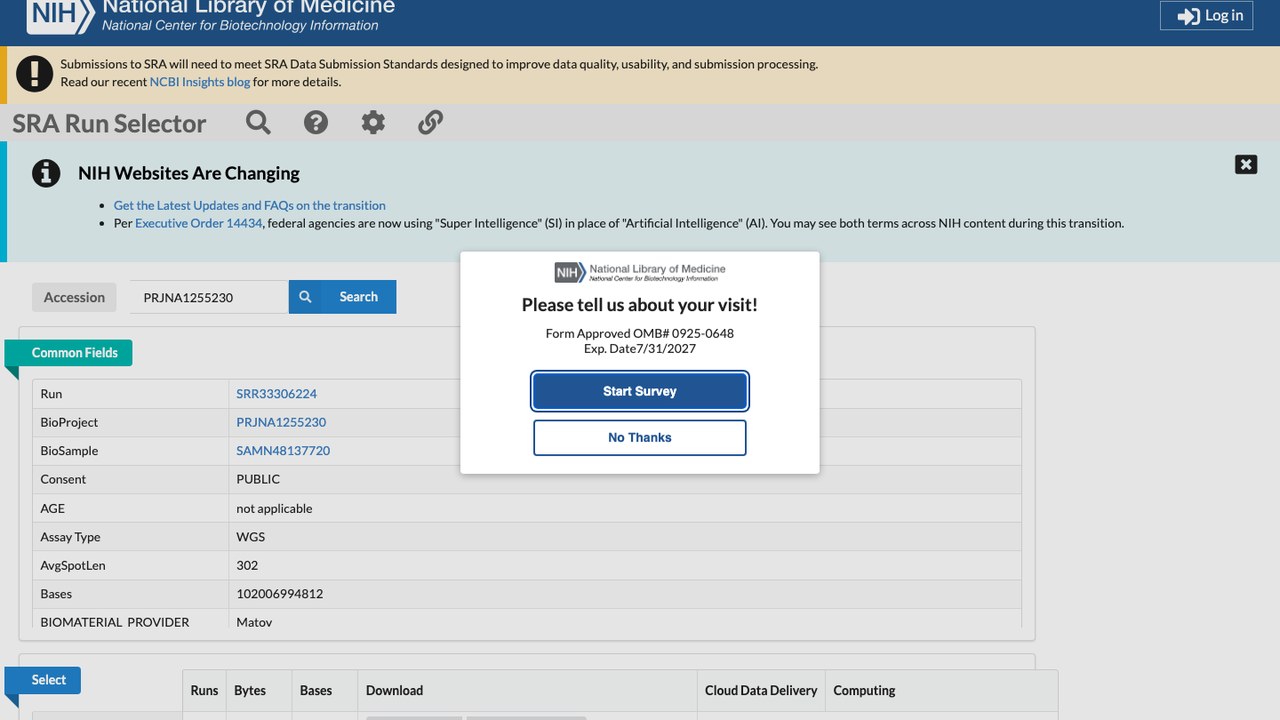Click the Accession input field
1280x720 pixels.
pos(209,297)
